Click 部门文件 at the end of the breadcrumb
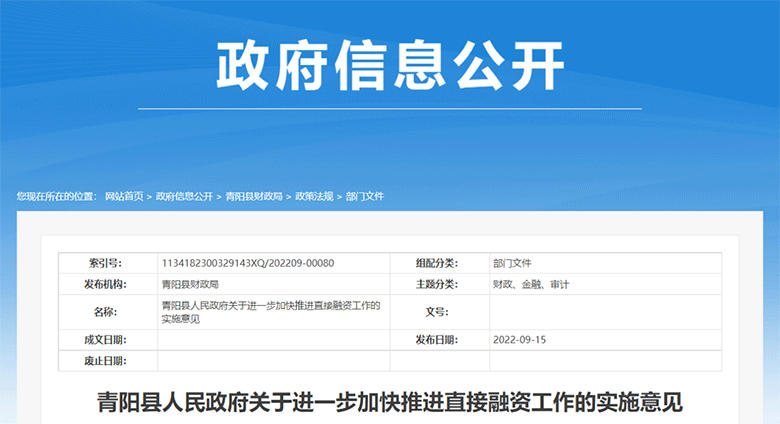780x424 pixels. (x=365, y=196)
